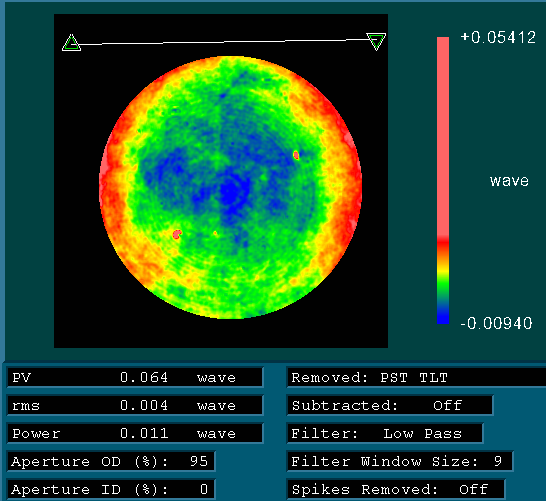Viewport: 546px width, 501px height.
Task: Click the small orange dot near the bottom center of the map
Action: [x=215, y=233]
